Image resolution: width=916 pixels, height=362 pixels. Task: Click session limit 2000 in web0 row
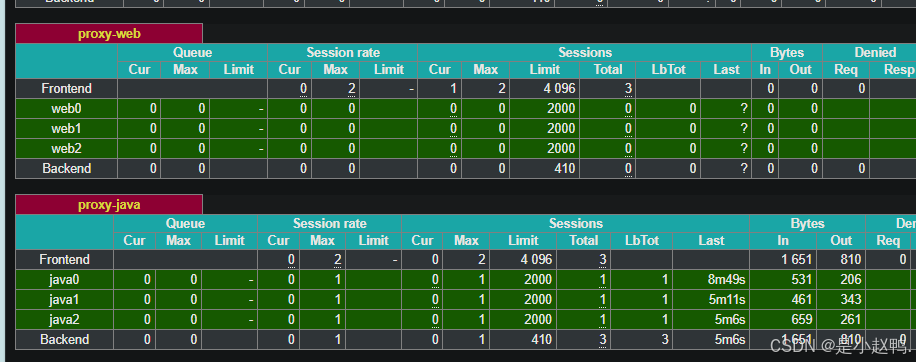[x=561, y=109]
